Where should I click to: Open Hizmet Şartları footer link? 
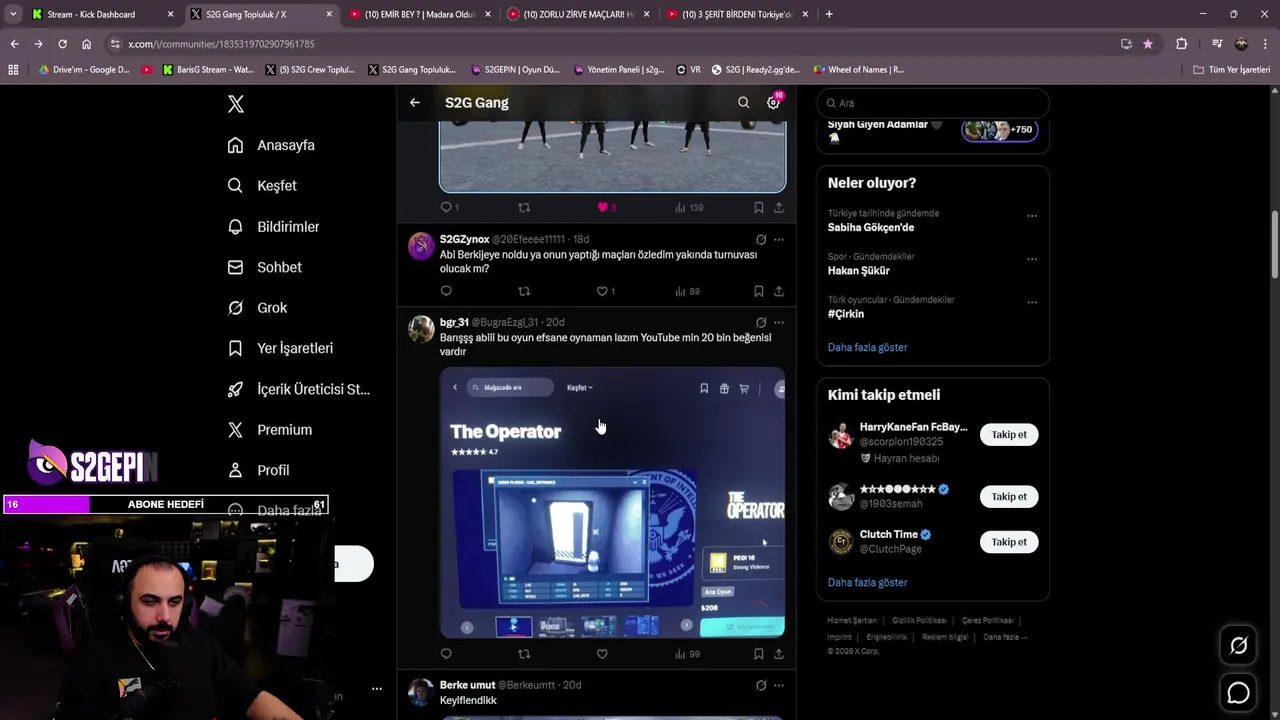pyautogui.click(x=851, y=621)
